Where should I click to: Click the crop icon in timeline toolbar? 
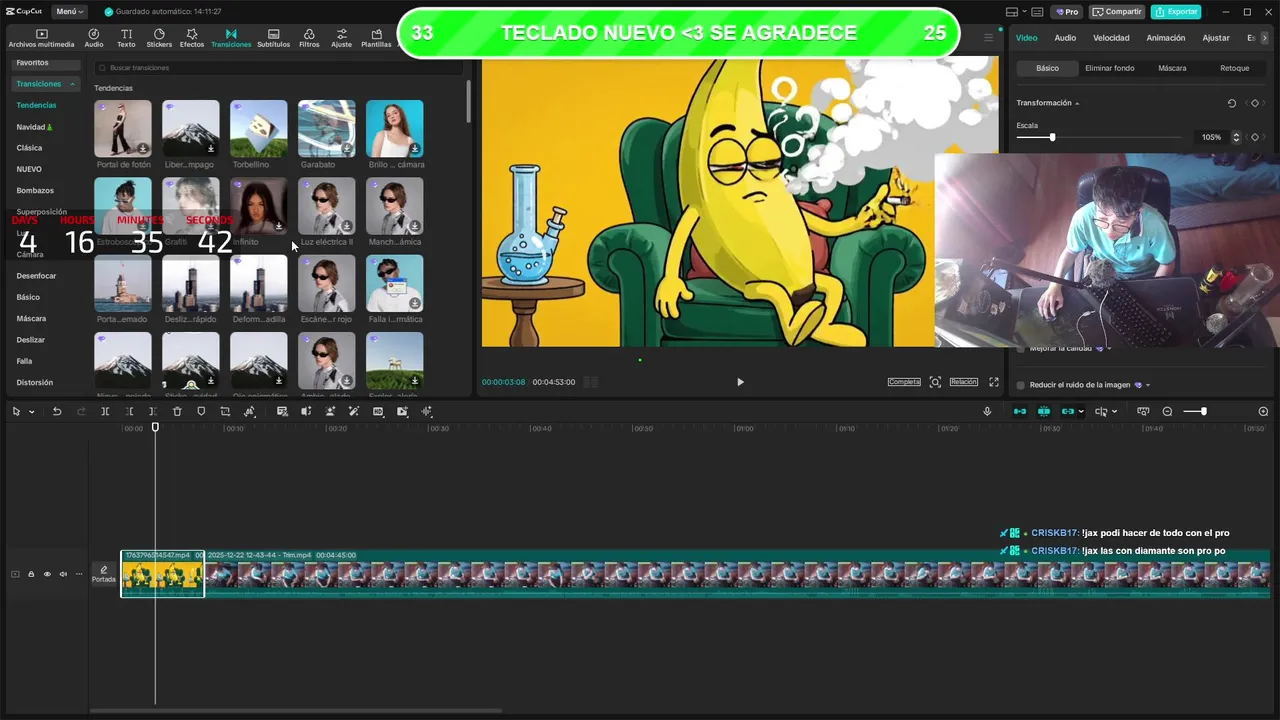pos(225,411)
